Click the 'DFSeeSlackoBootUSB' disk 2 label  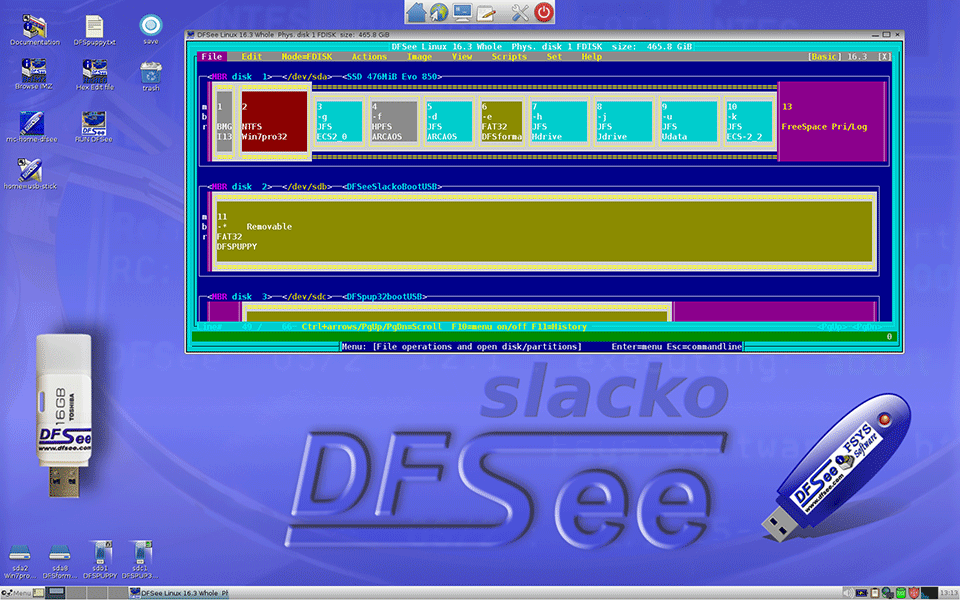tap(392, 187)
